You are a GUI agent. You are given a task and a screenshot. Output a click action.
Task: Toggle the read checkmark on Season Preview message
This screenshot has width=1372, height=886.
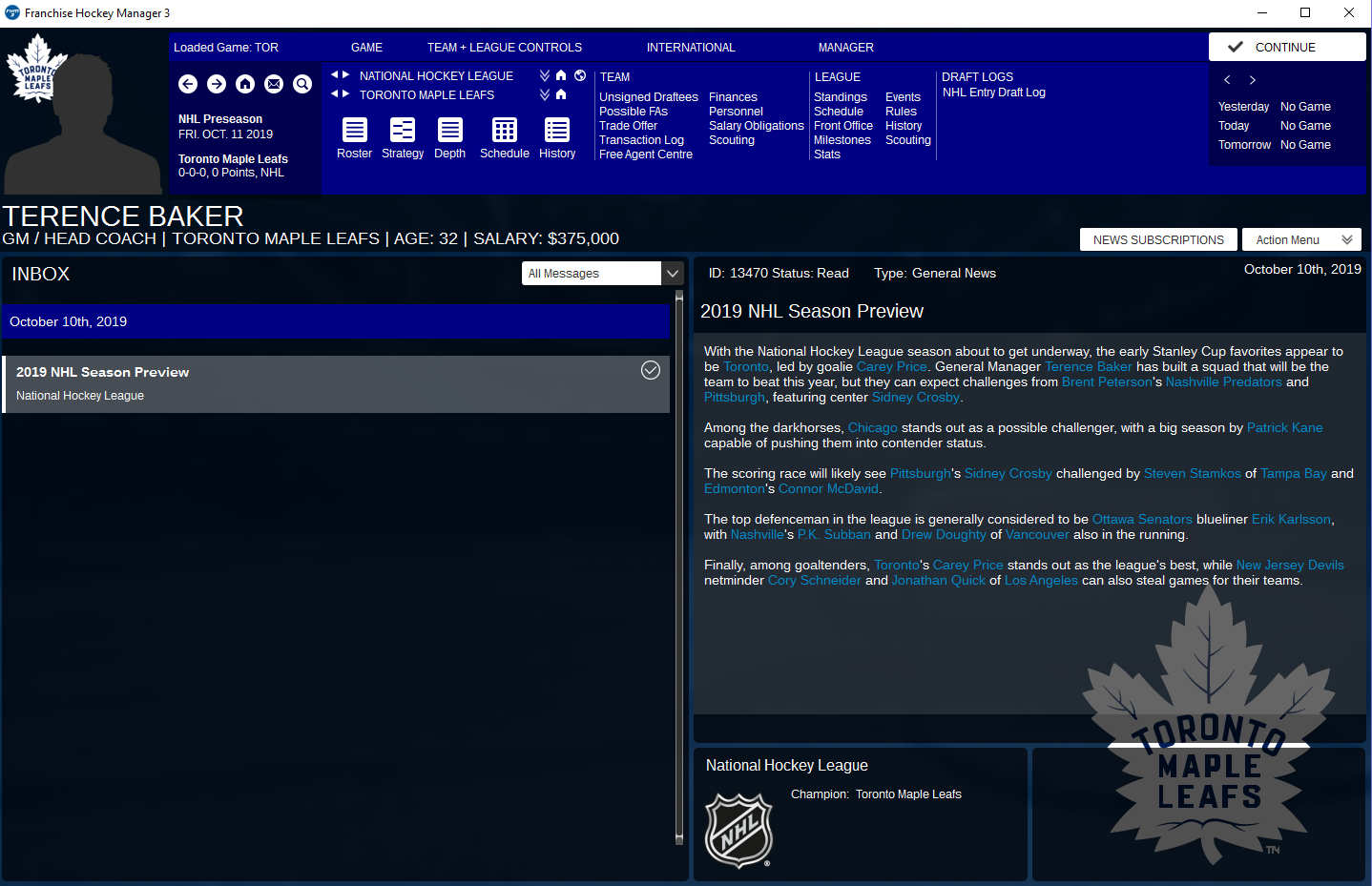point(651,370)
